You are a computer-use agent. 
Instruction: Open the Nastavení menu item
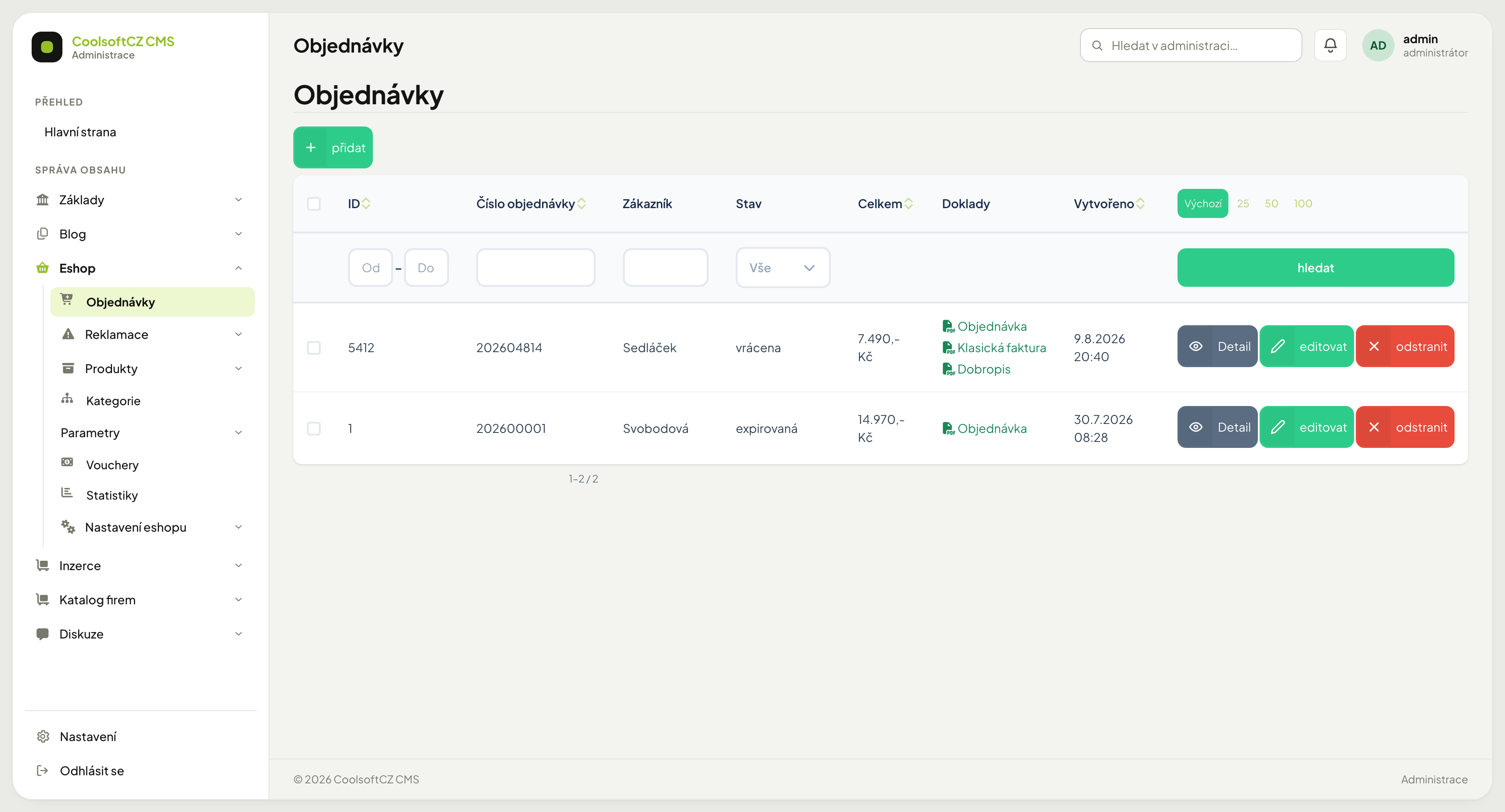88,736
